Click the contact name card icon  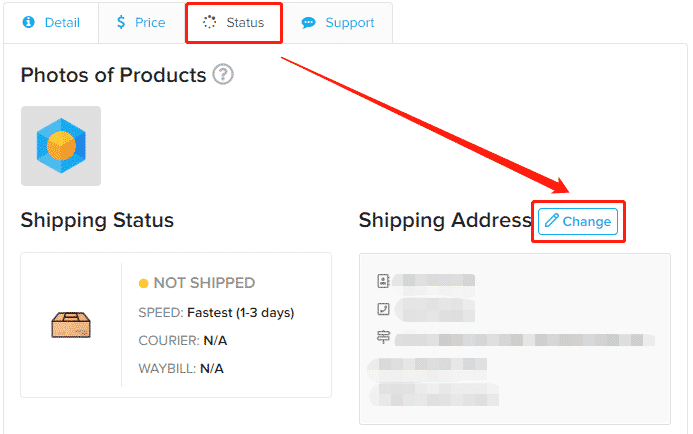click(x=383, y=281)
